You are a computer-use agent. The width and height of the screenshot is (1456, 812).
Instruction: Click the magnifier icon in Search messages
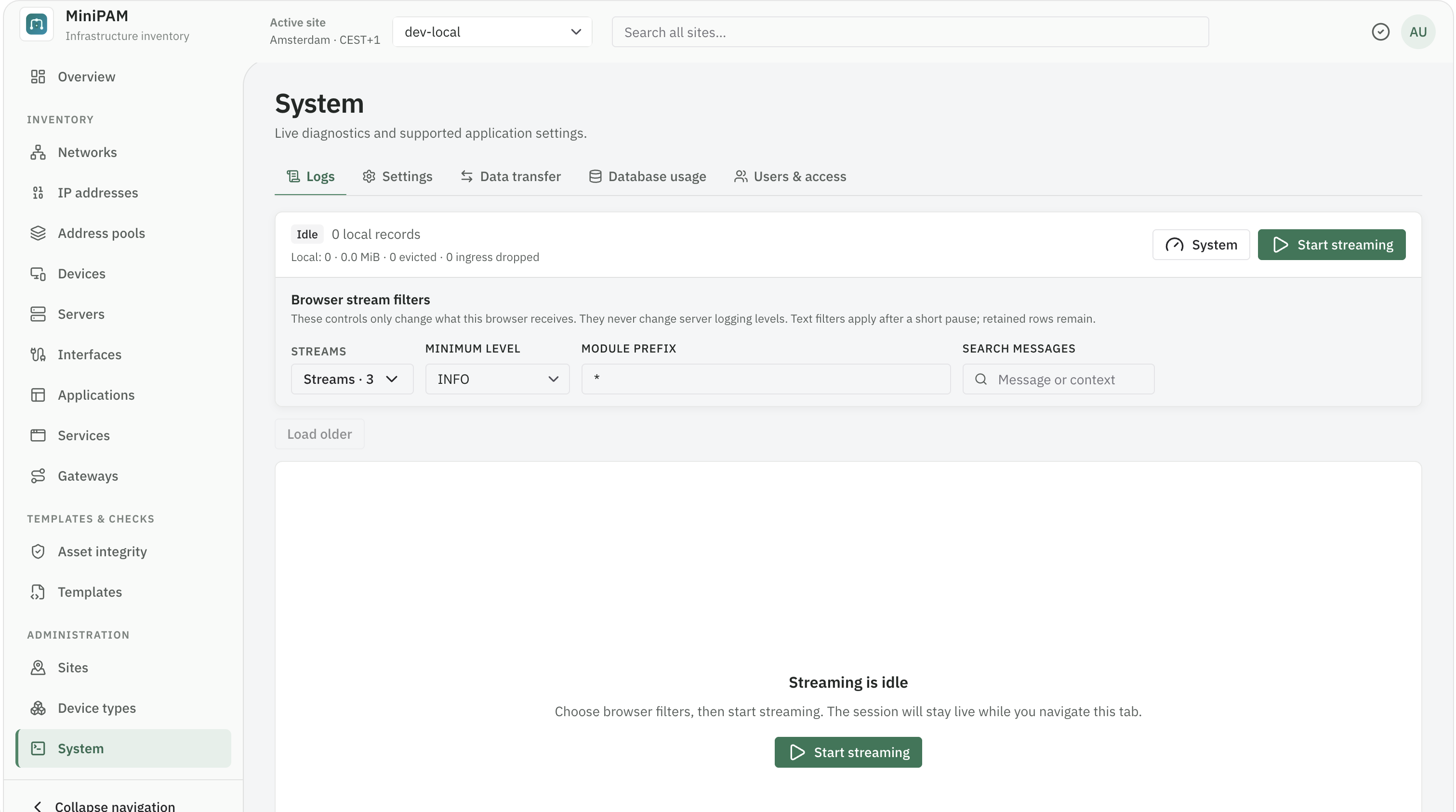[981, 379]
